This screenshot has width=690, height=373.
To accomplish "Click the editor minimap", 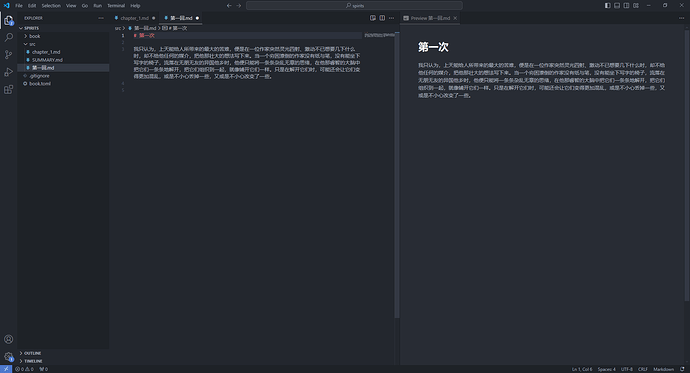I will pos(379,35).
